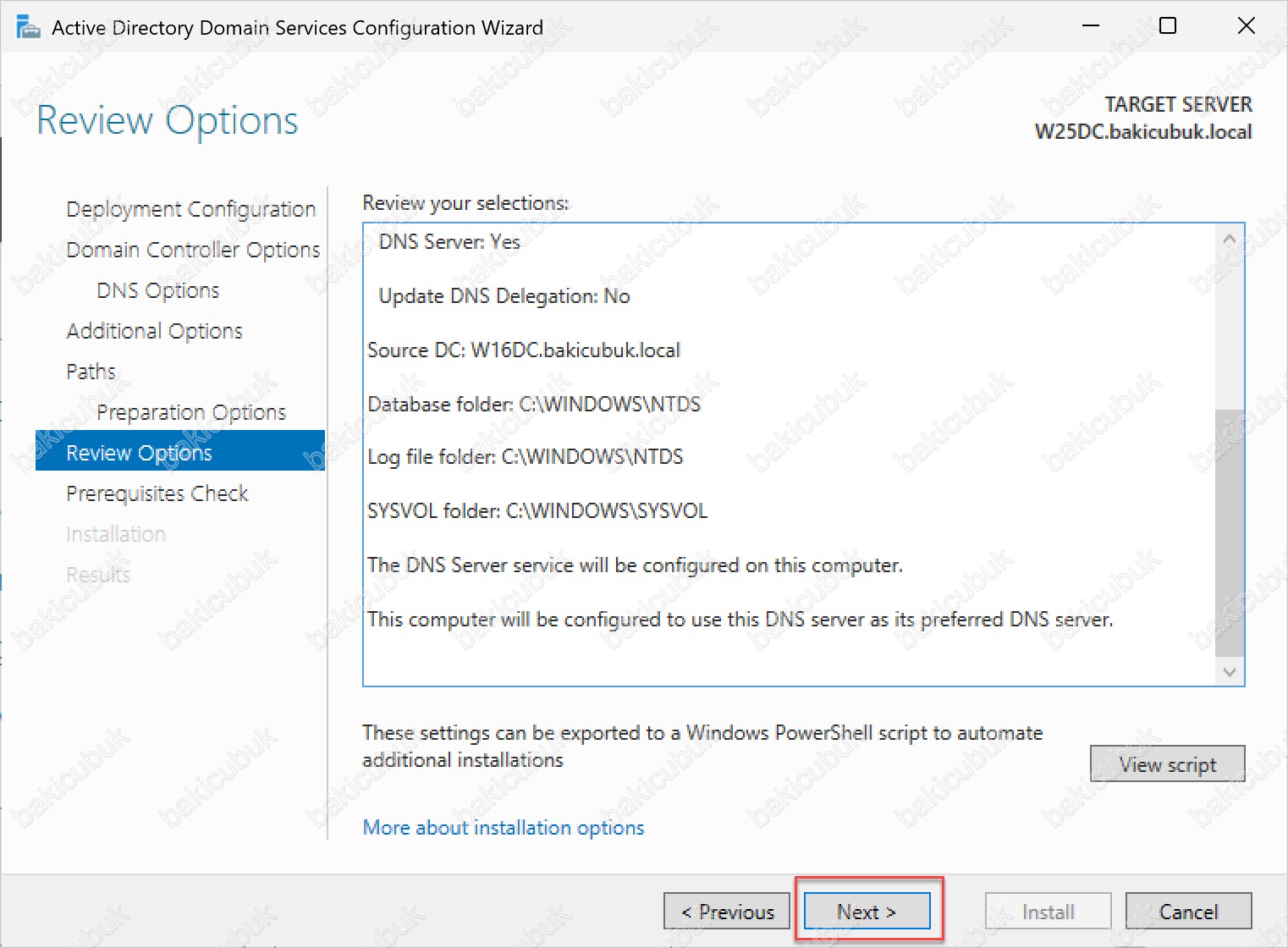Close the wizard window
Image resolution: width=1288 pixels, height=948 pixels.
tap(1246, 26)
